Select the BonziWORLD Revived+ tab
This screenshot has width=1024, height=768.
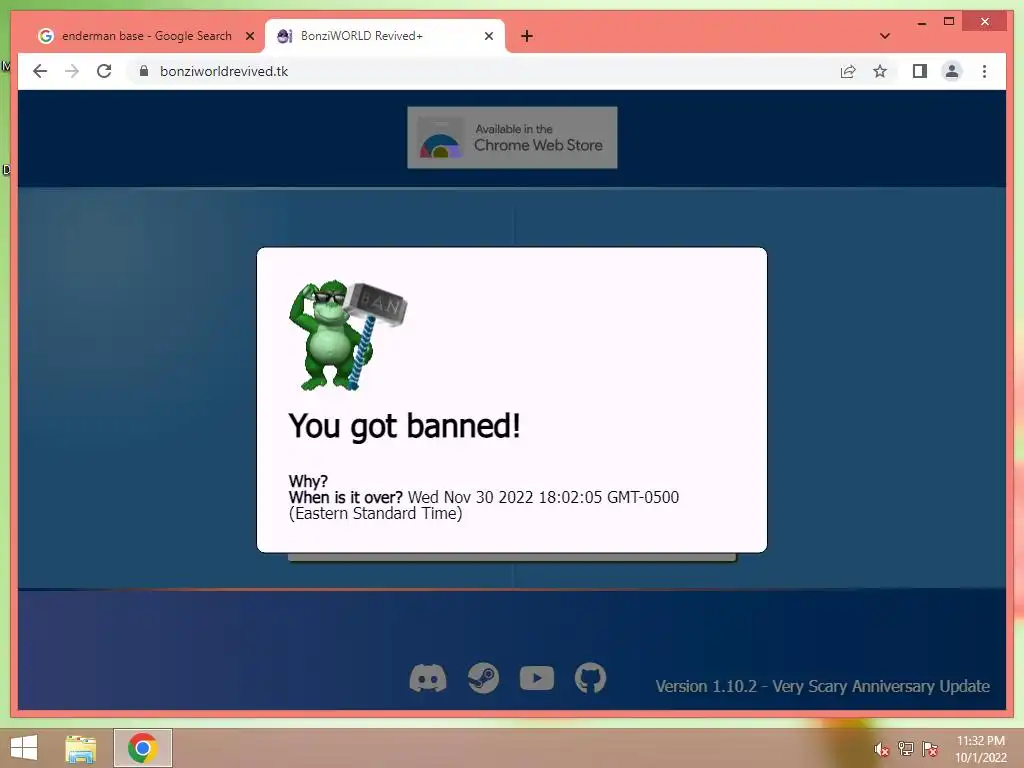click(x=385, y=36)
